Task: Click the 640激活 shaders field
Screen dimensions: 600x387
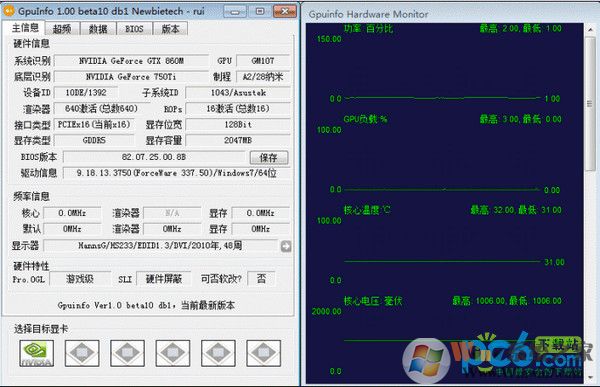Action: point(101,109)
